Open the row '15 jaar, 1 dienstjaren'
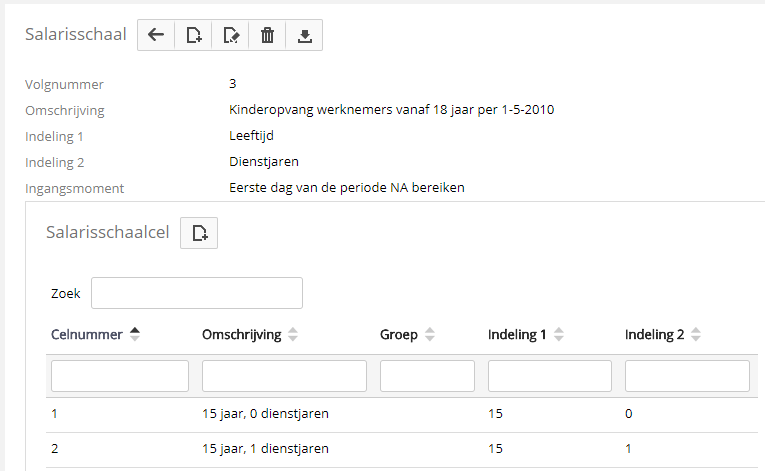This screenshot has height=471, width=765. click(265, 449)
